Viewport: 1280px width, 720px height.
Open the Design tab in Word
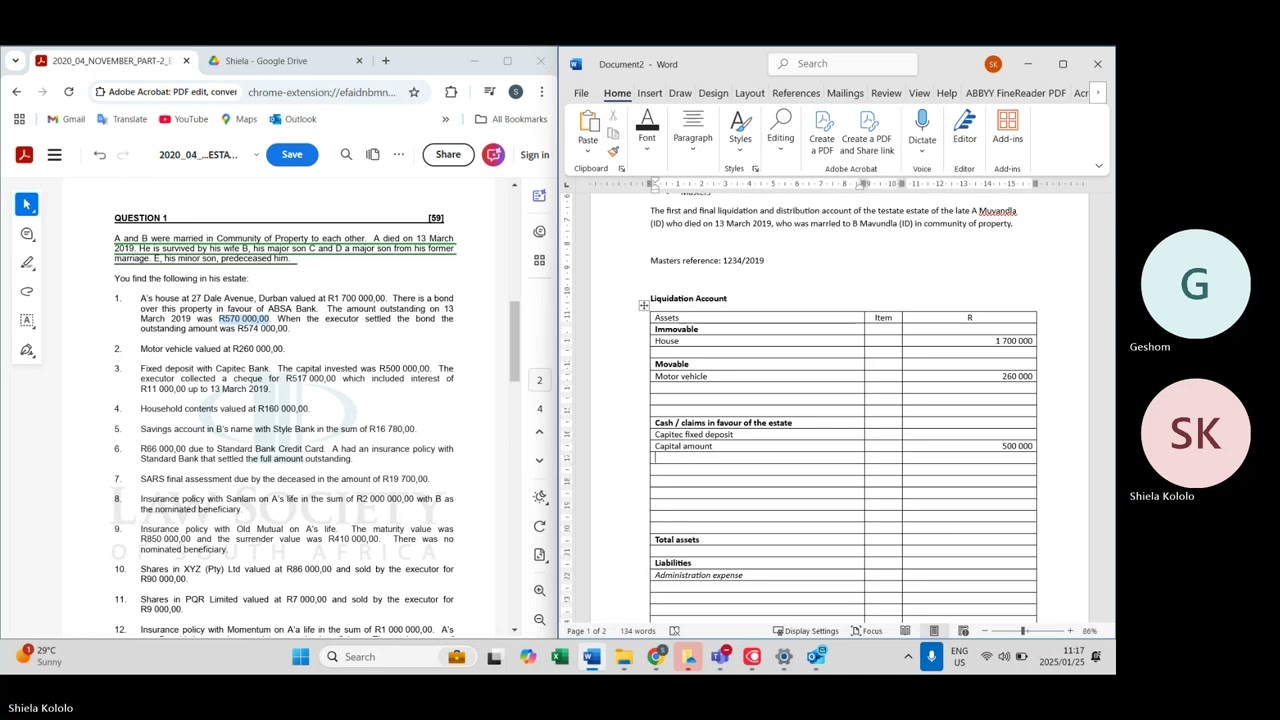point(713,93)
